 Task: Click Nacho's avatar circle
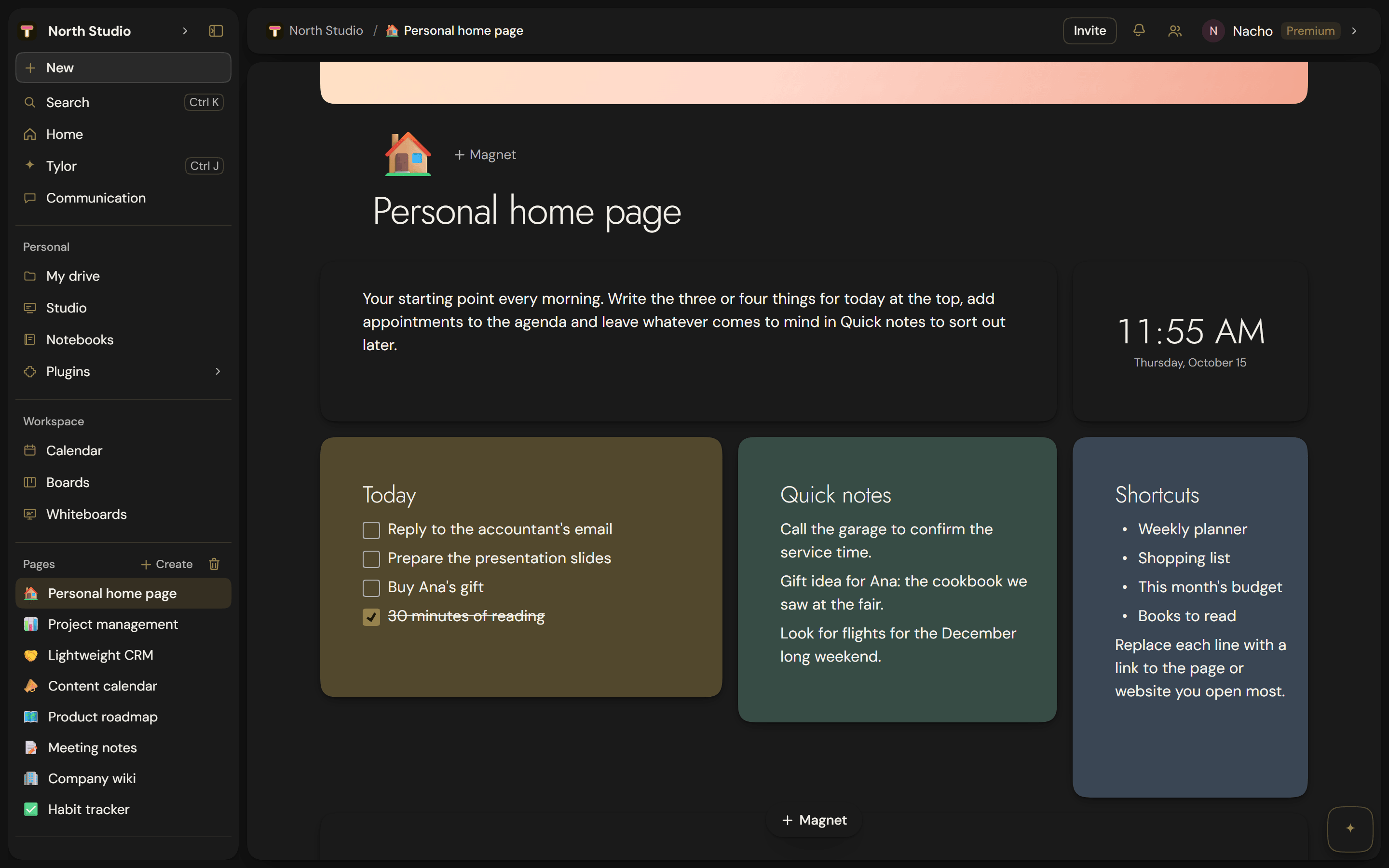tap(1213, 31)
